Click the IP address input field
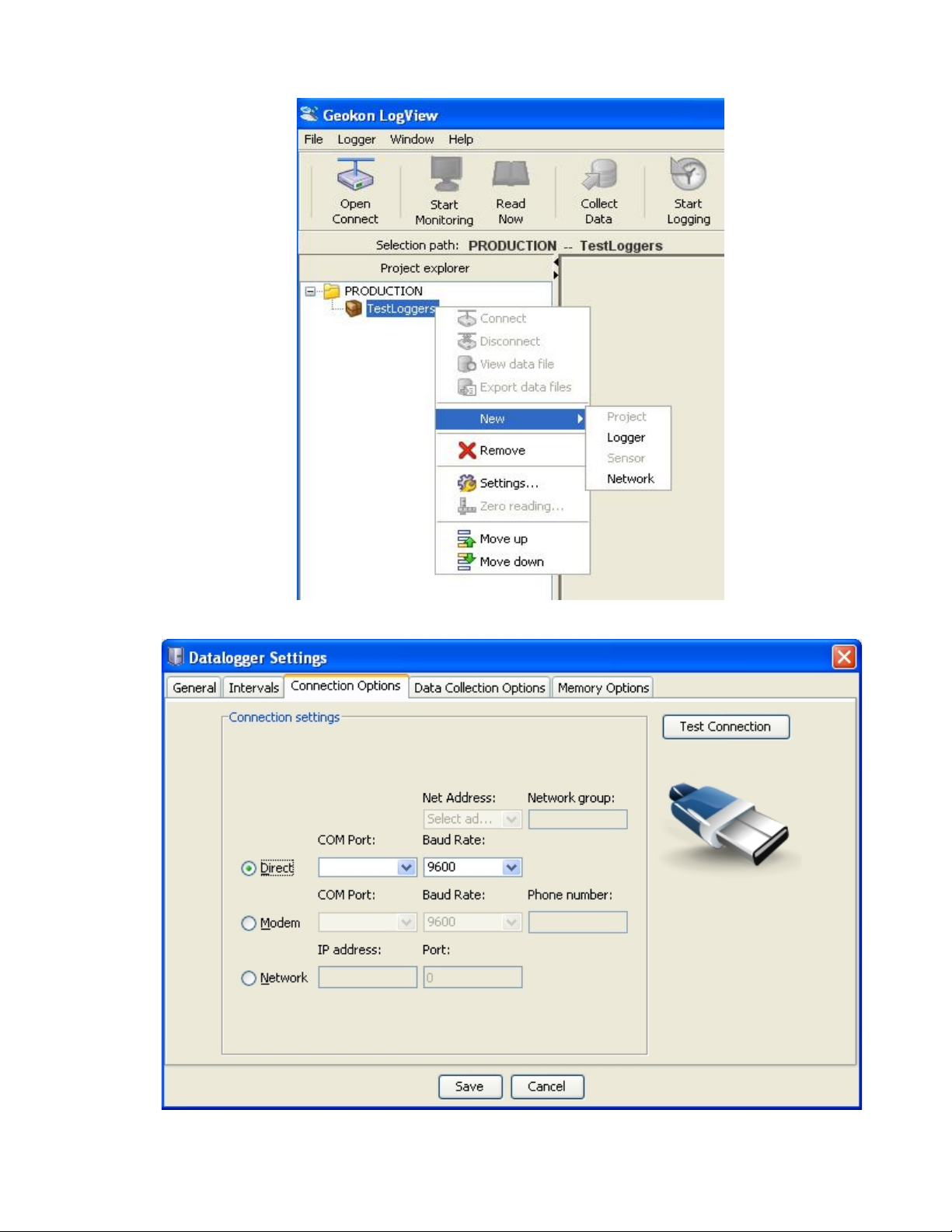This screenshot has height=1232, width=952. pos(368,978)
